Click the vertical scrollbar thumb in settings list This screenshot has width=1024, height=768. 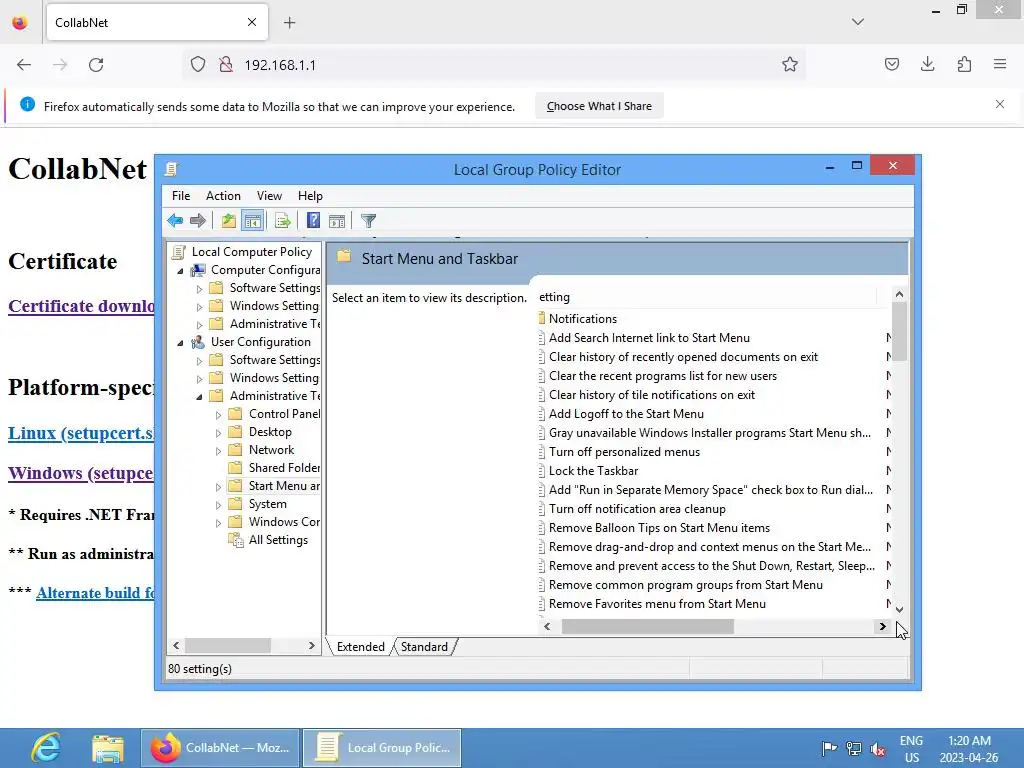[899, 332]
